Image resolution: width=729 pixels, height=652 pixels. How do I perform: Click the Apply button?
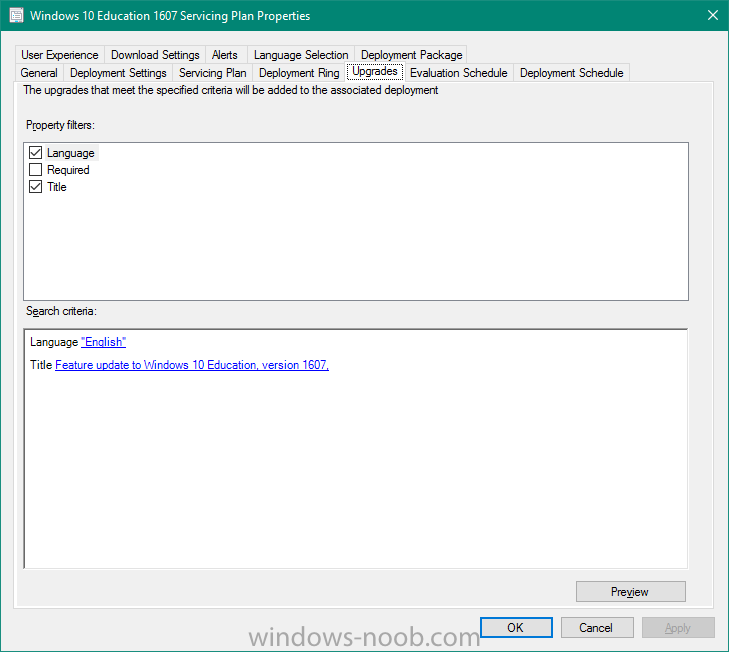pos(678,628)
